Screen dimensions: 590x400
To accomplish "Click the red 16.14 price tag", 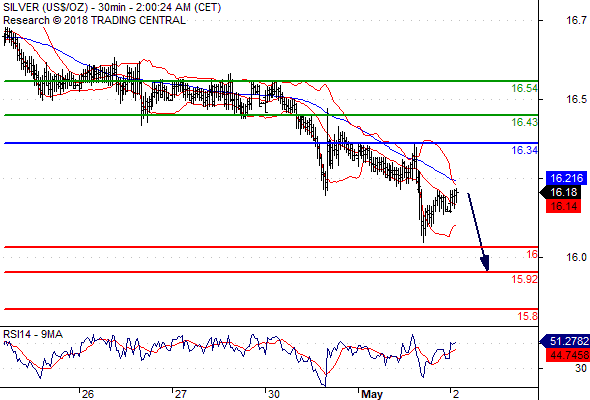I will coord(563,206).
